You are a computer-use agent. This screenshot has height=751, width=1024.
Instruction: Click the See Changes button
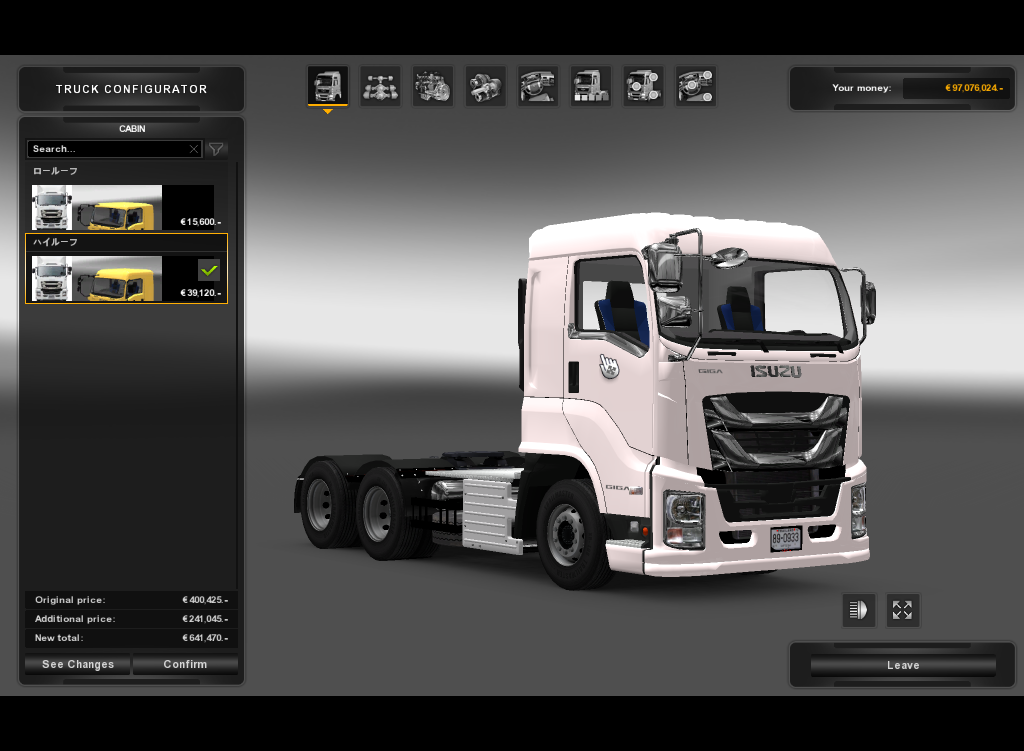click(x=77, y=663)
